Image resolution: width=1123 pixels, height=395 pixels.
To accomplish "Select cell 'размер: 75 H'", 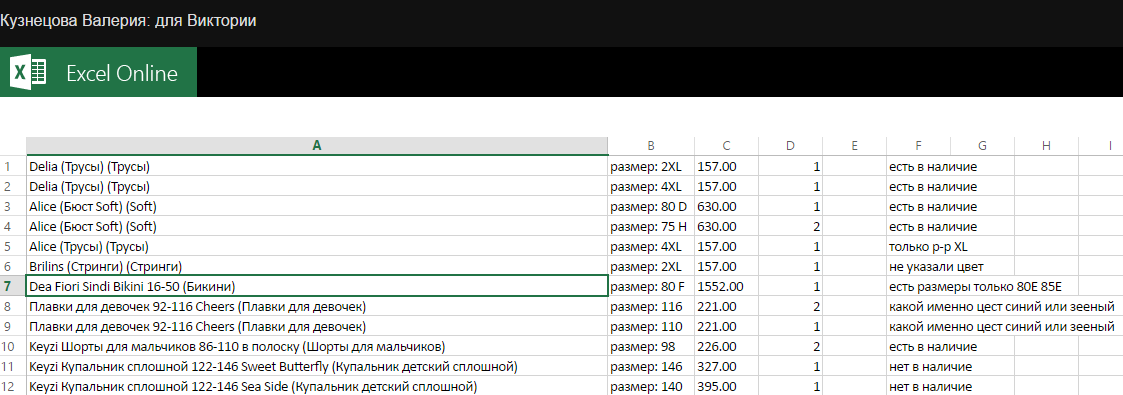I will (651, 227).
